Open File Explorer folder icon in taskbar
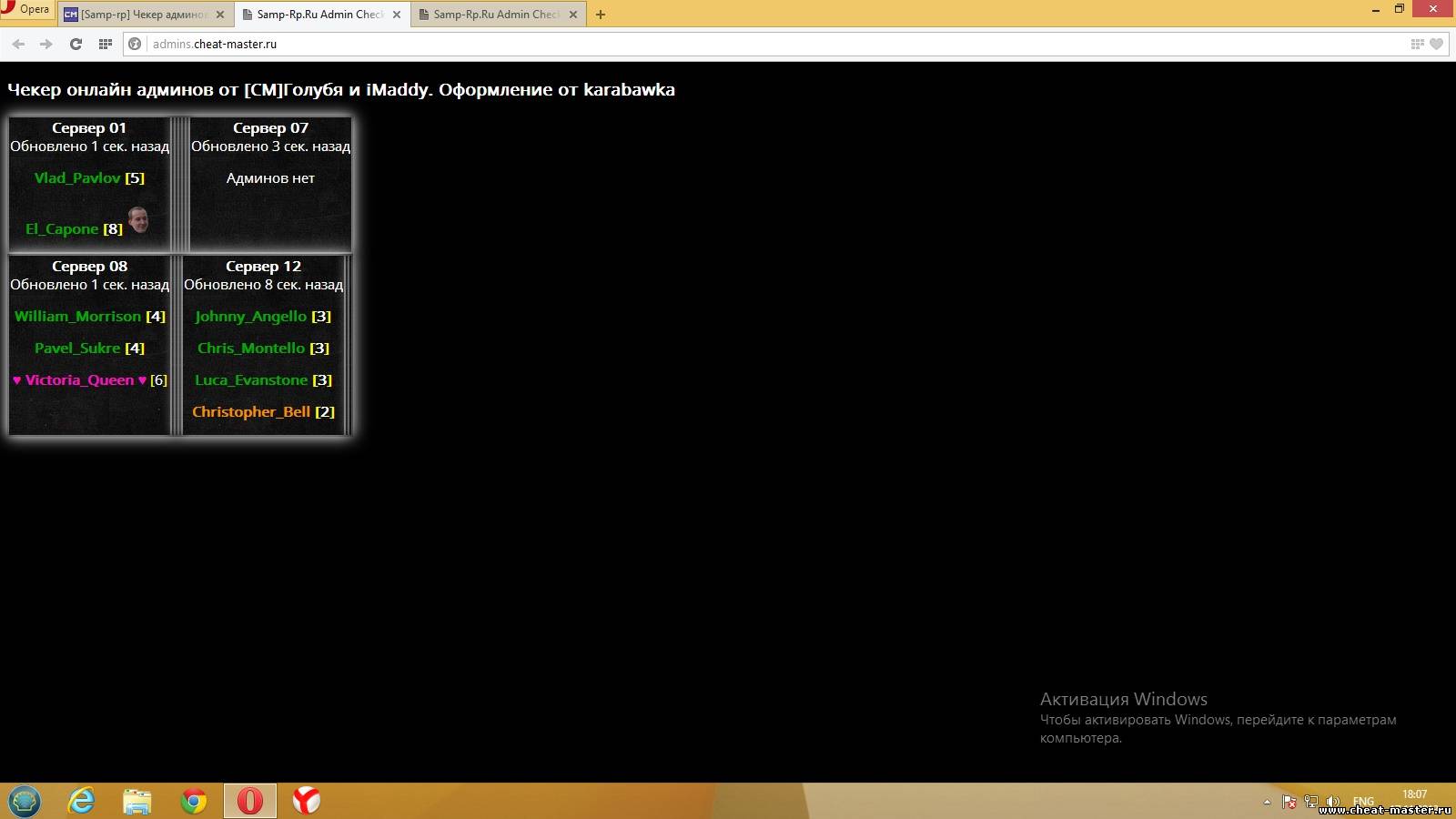Image resolution: width=1456 pixels, height=819 pixels. point(137,801)
